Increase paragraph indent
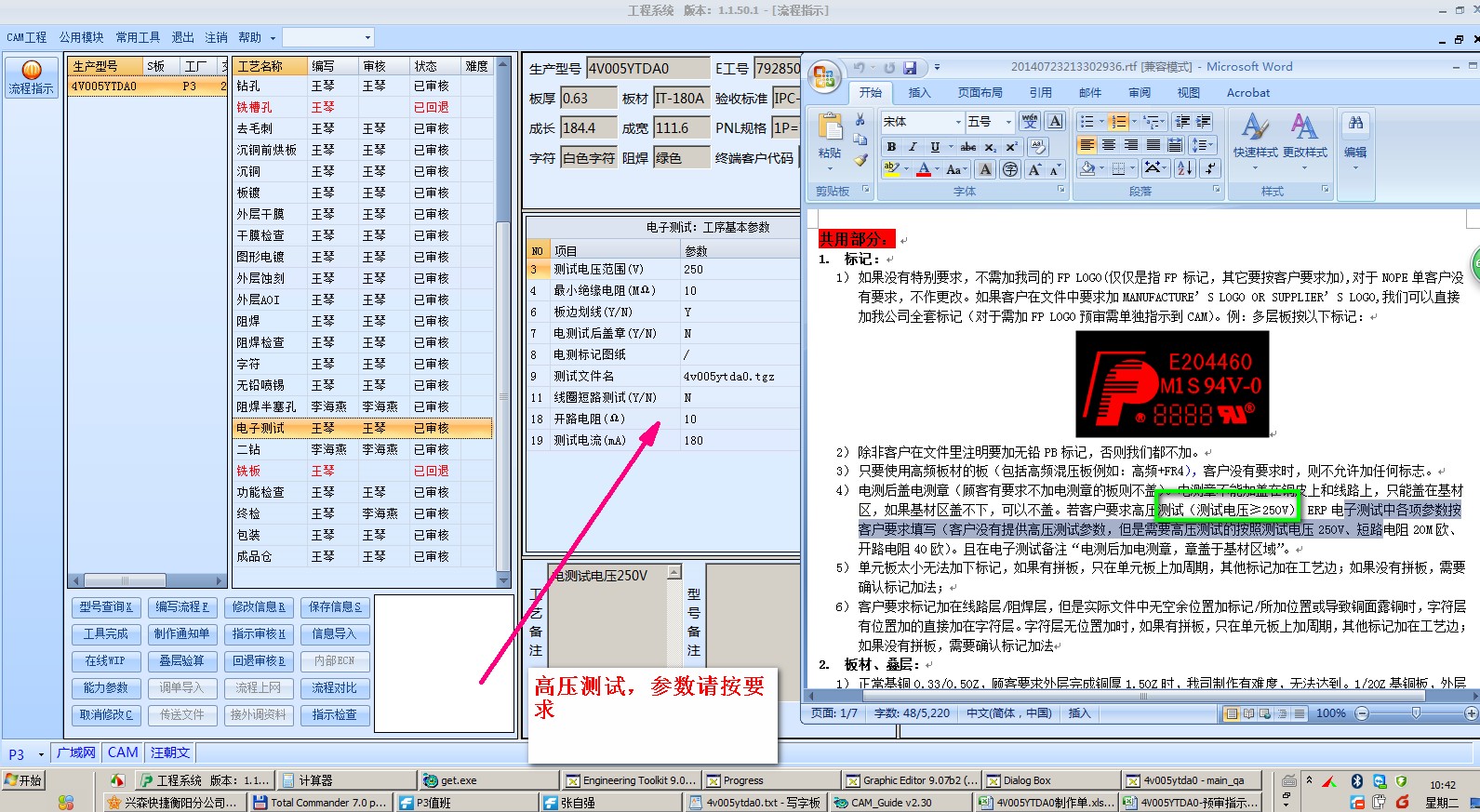This screenshot has width=1480, height=812. click(x=1204, y=121)
